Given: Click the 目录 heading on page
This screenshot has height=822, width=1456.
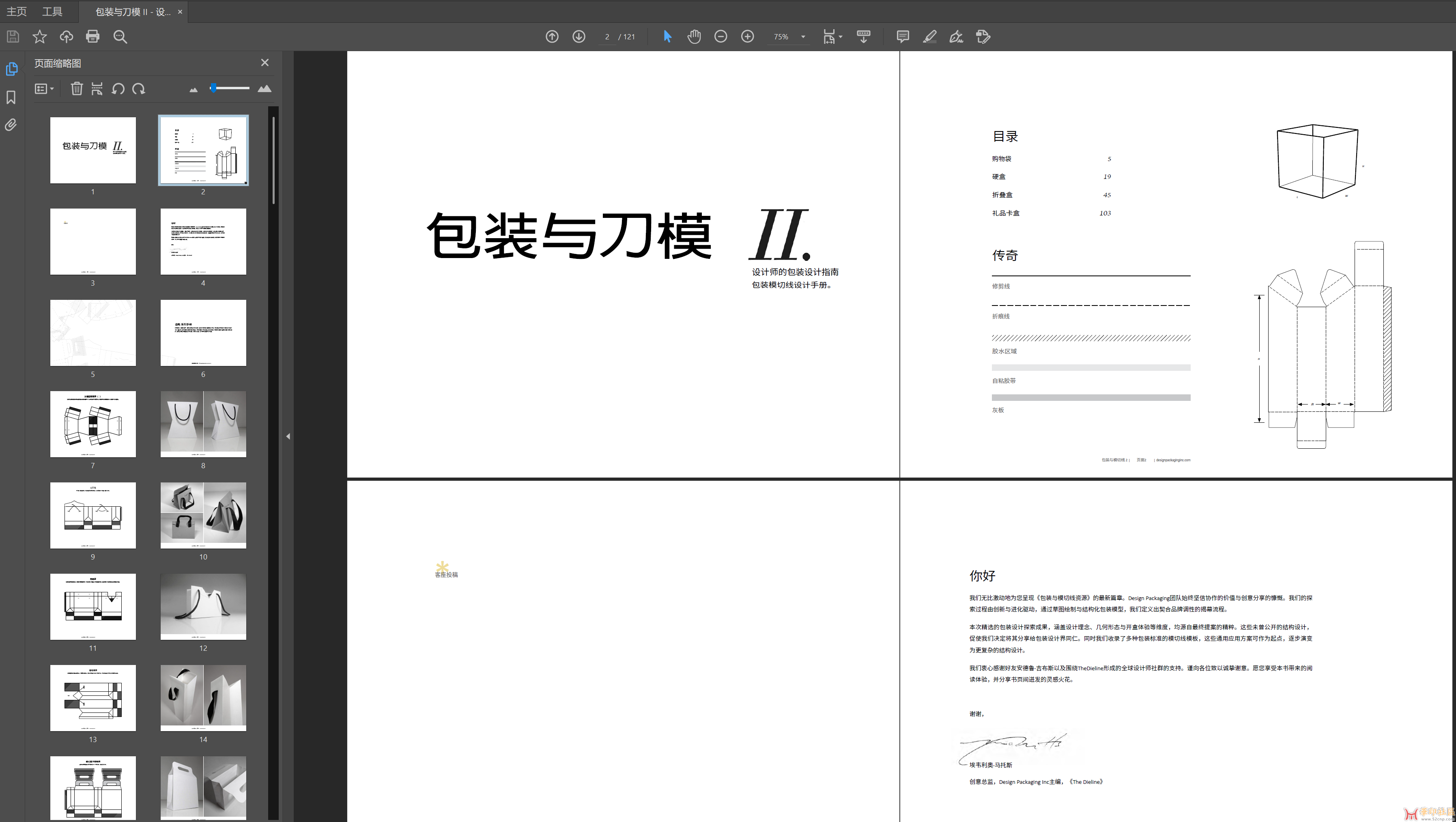Looking at the screenshot, I should (x=1005, y=136).
